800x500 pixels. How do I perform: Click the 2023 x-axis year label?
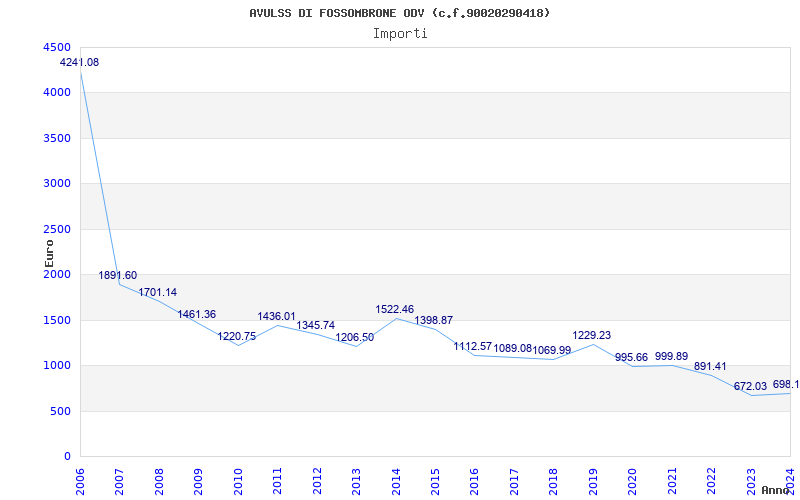click(751, 482)
